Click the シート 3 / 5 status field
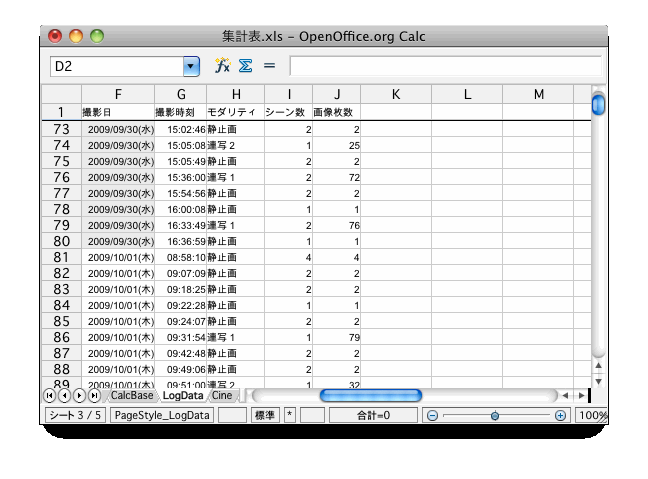648x479 pixels. (75, 415)
